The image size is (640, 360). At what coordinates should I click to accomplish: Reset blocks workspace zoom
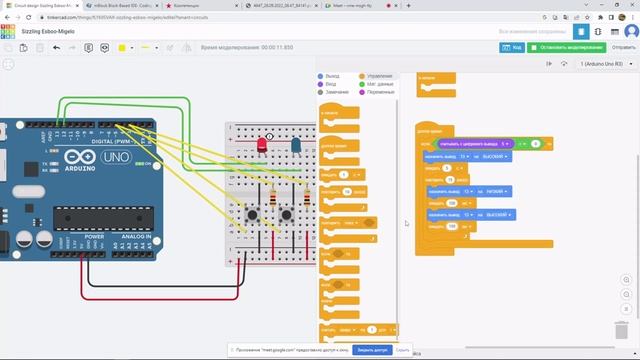pos(626,309)
